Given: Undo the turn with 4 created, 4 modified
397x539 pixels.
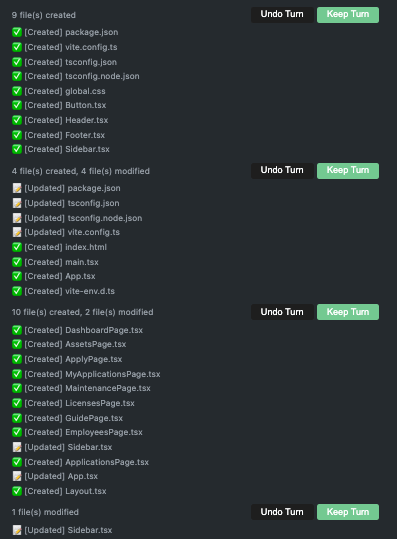Looking at the screenshot, I should 282,170.
